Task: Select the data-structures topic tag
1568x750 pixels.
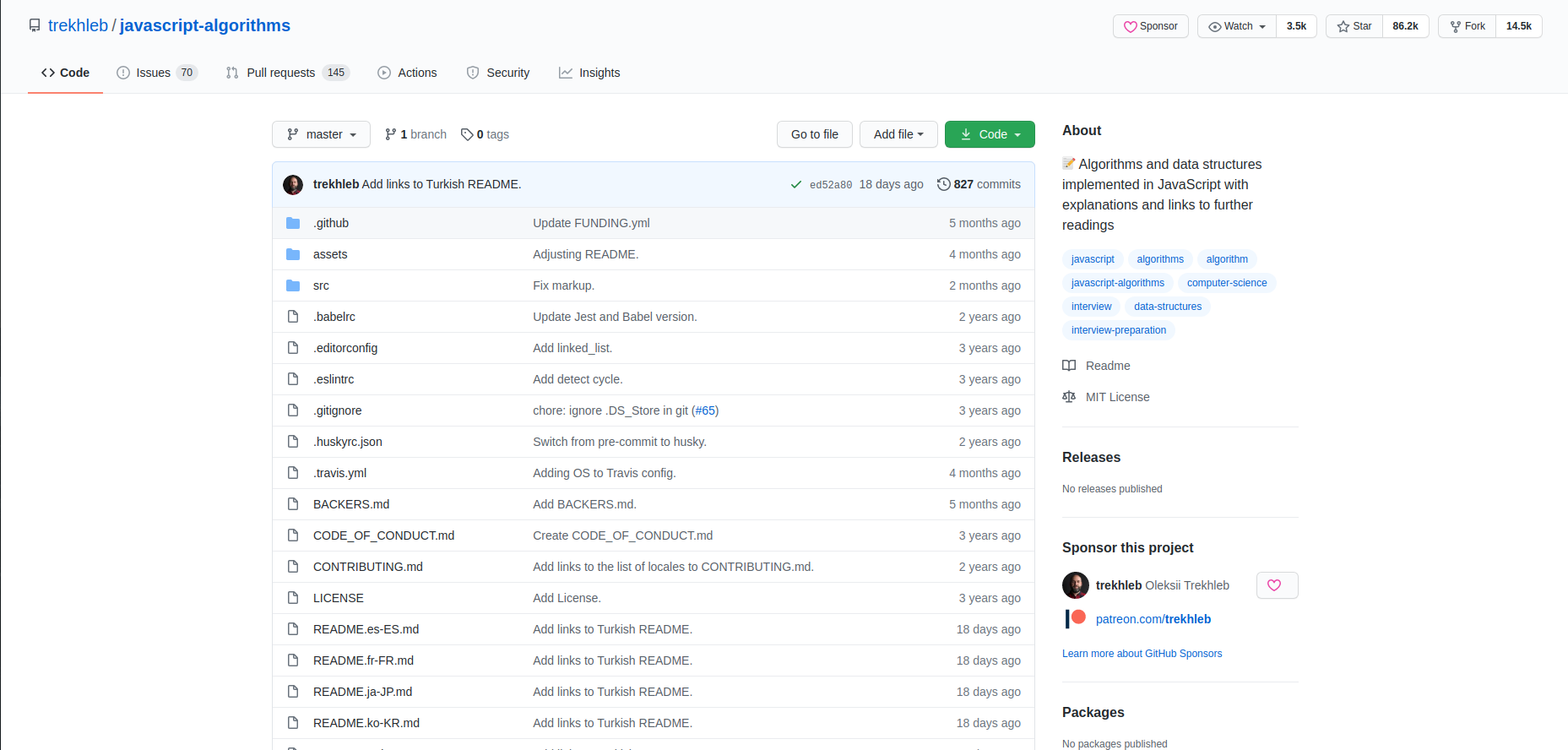Action: click(x=1167, y=307)
